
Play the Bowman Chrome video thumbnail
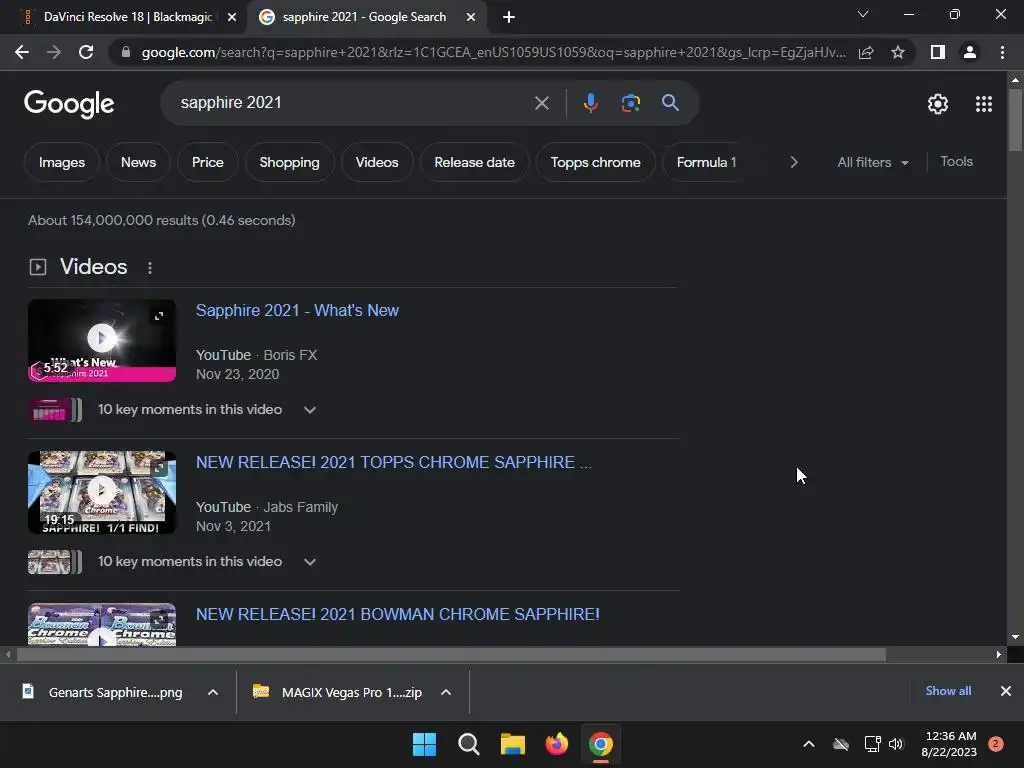tap(102, 624)
